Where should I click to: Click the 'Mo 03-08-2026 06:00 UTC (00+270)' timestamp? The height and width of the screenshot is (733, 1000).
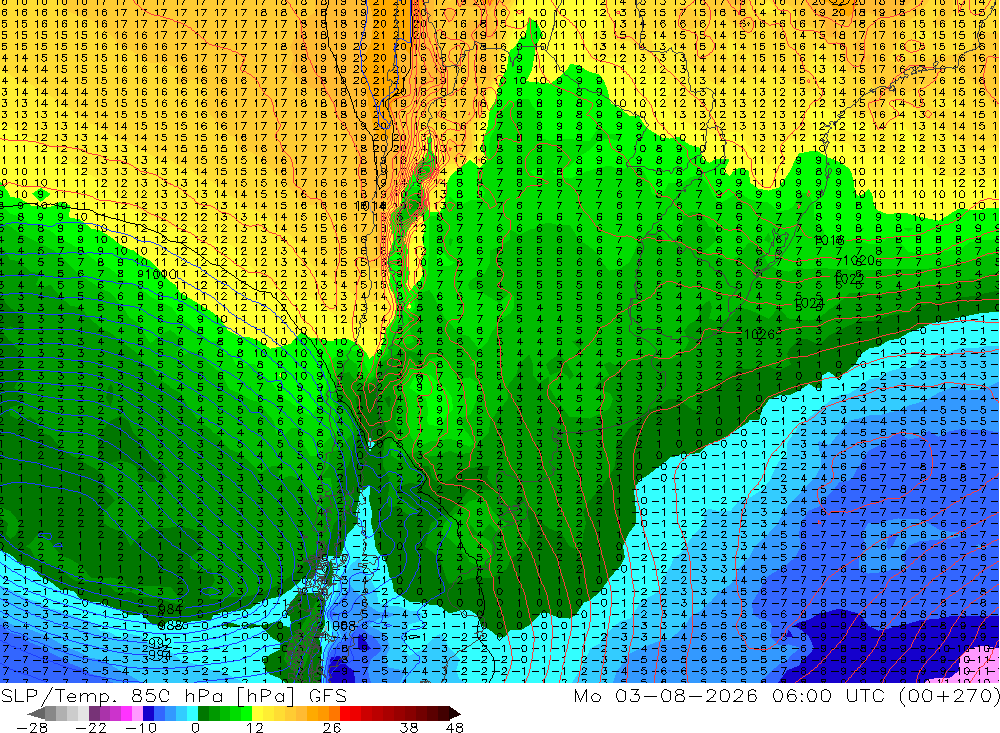(x=786, y=696)
